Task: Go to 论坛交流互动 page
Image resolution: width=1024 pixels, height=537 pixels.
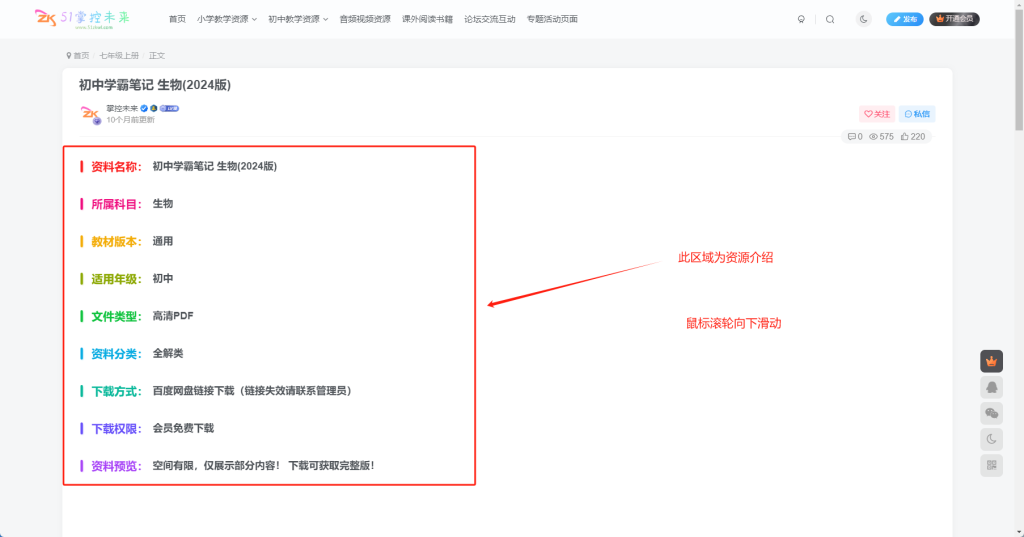Action: tap(490, 19)
